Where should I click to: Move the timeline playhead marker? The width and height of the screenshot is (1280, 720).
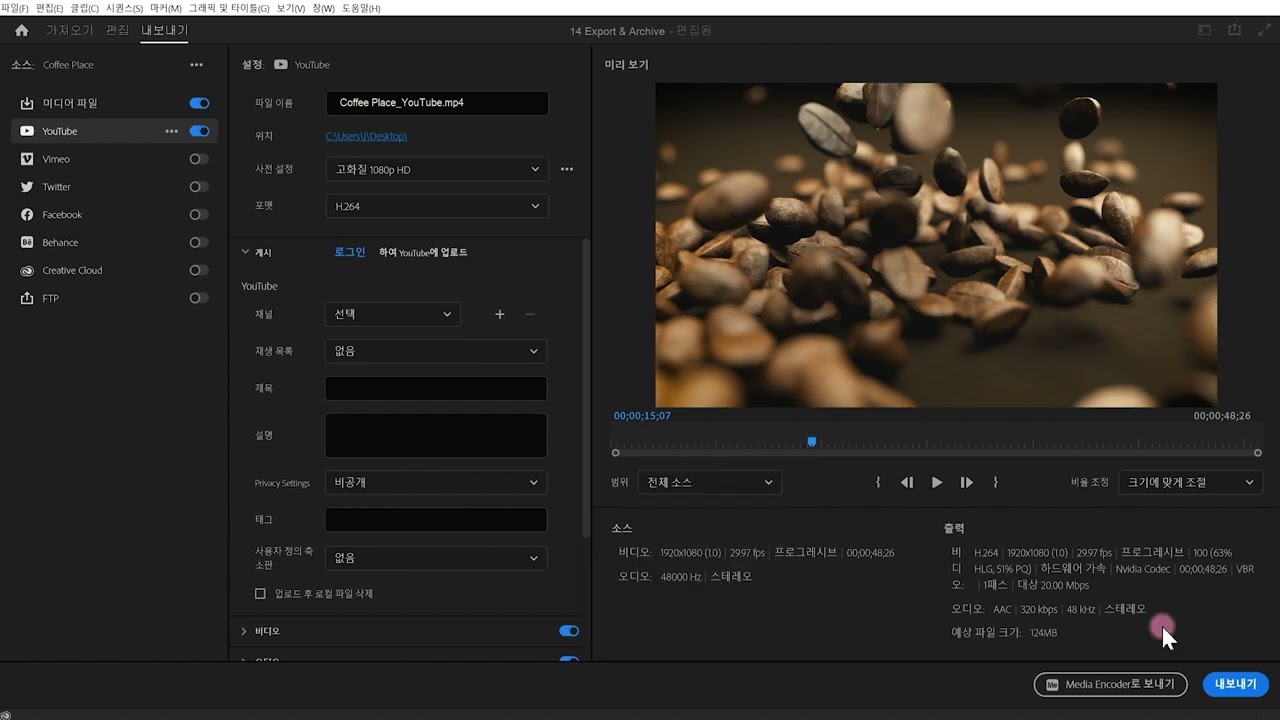click(811, 441)
